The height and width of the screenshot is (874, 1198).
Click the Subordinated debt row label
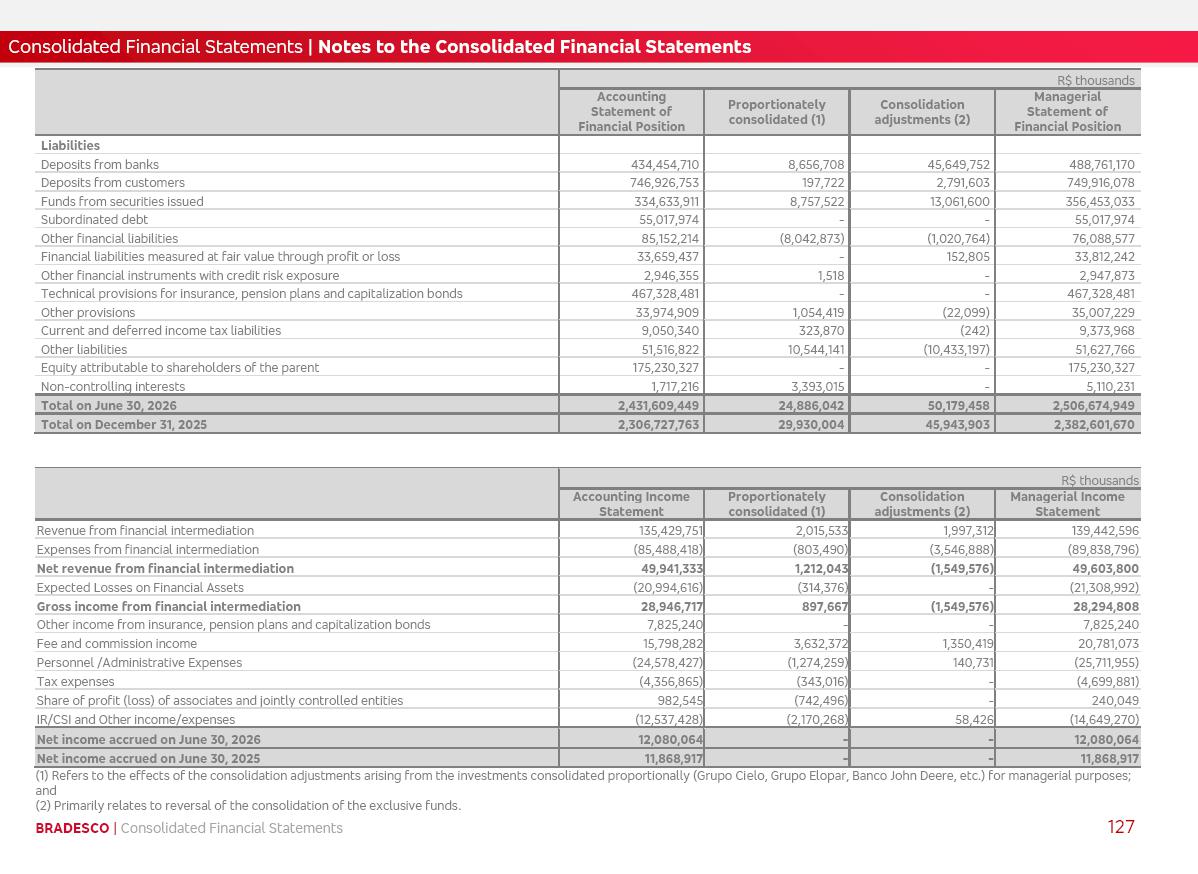[95, 219]
